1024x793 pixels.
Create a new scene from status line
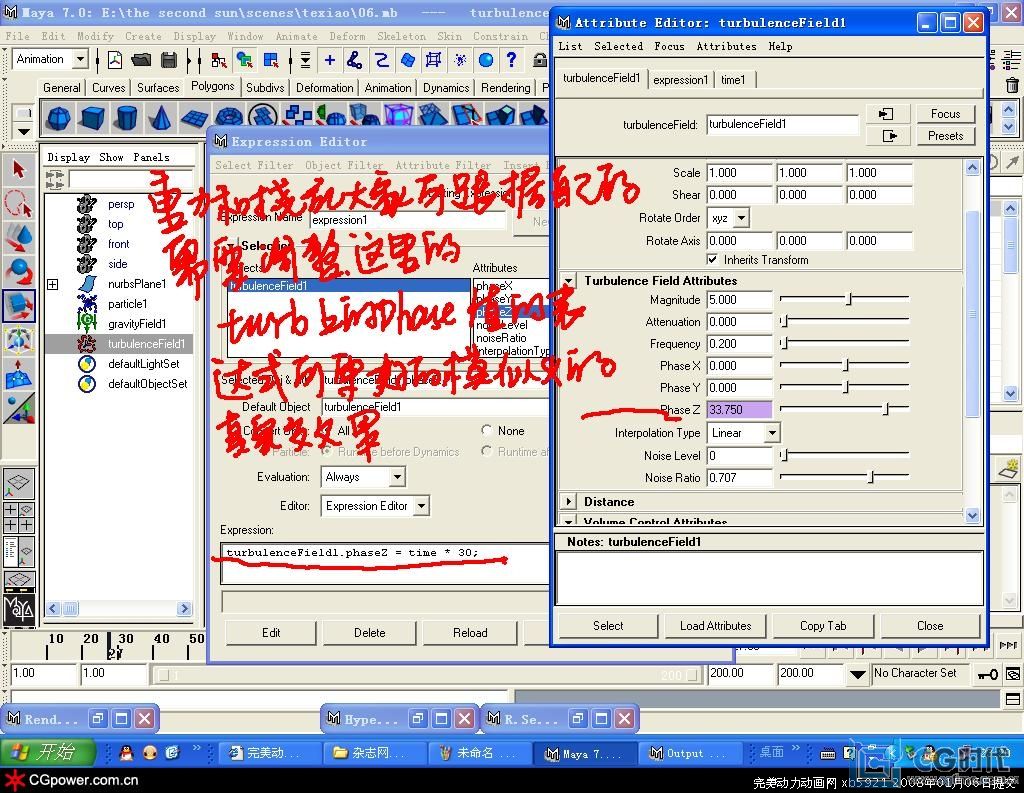coord(115,60)
